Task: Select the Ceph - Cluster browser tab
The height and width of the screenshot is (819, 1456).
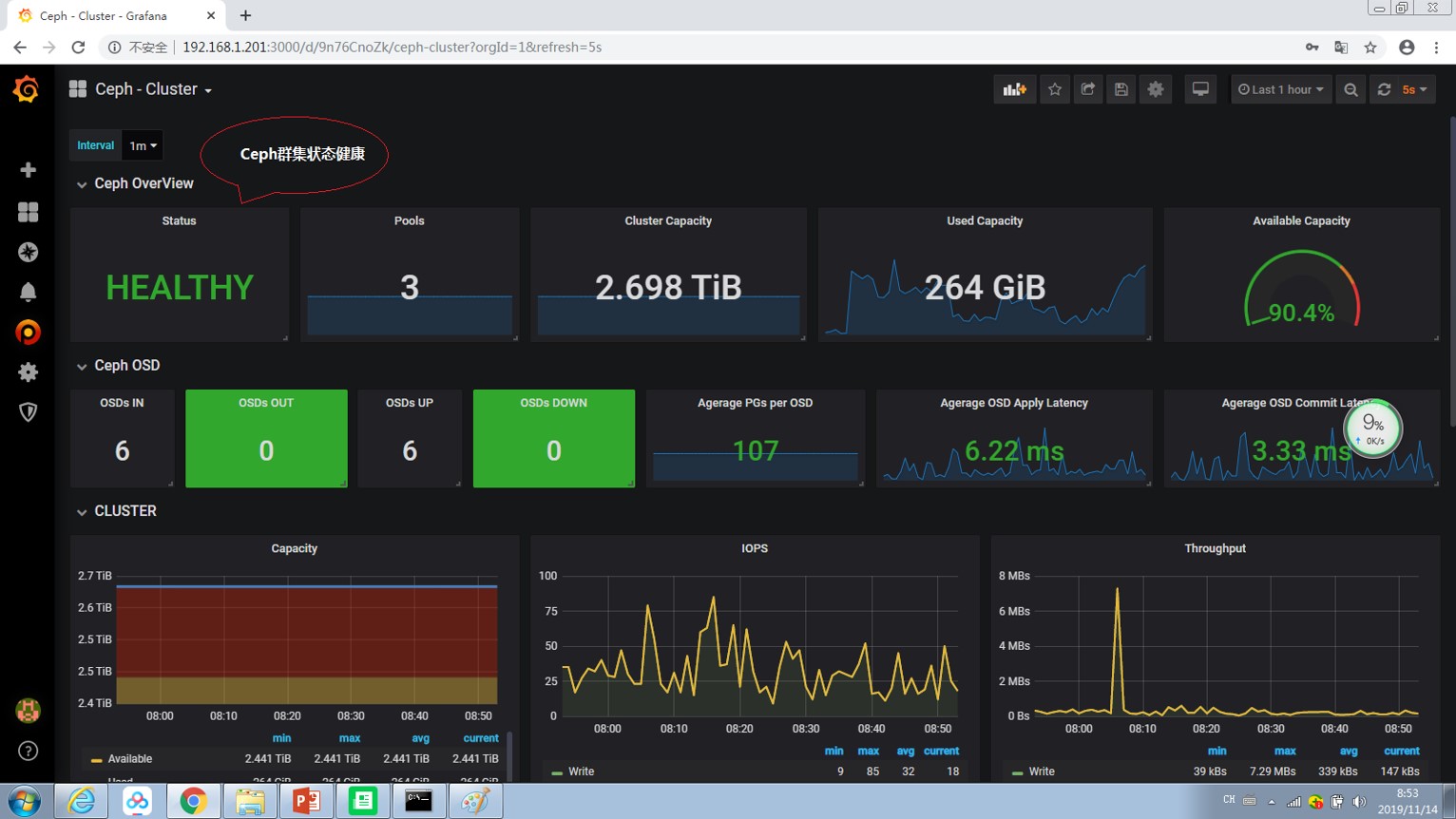Action: coord(105,15)
